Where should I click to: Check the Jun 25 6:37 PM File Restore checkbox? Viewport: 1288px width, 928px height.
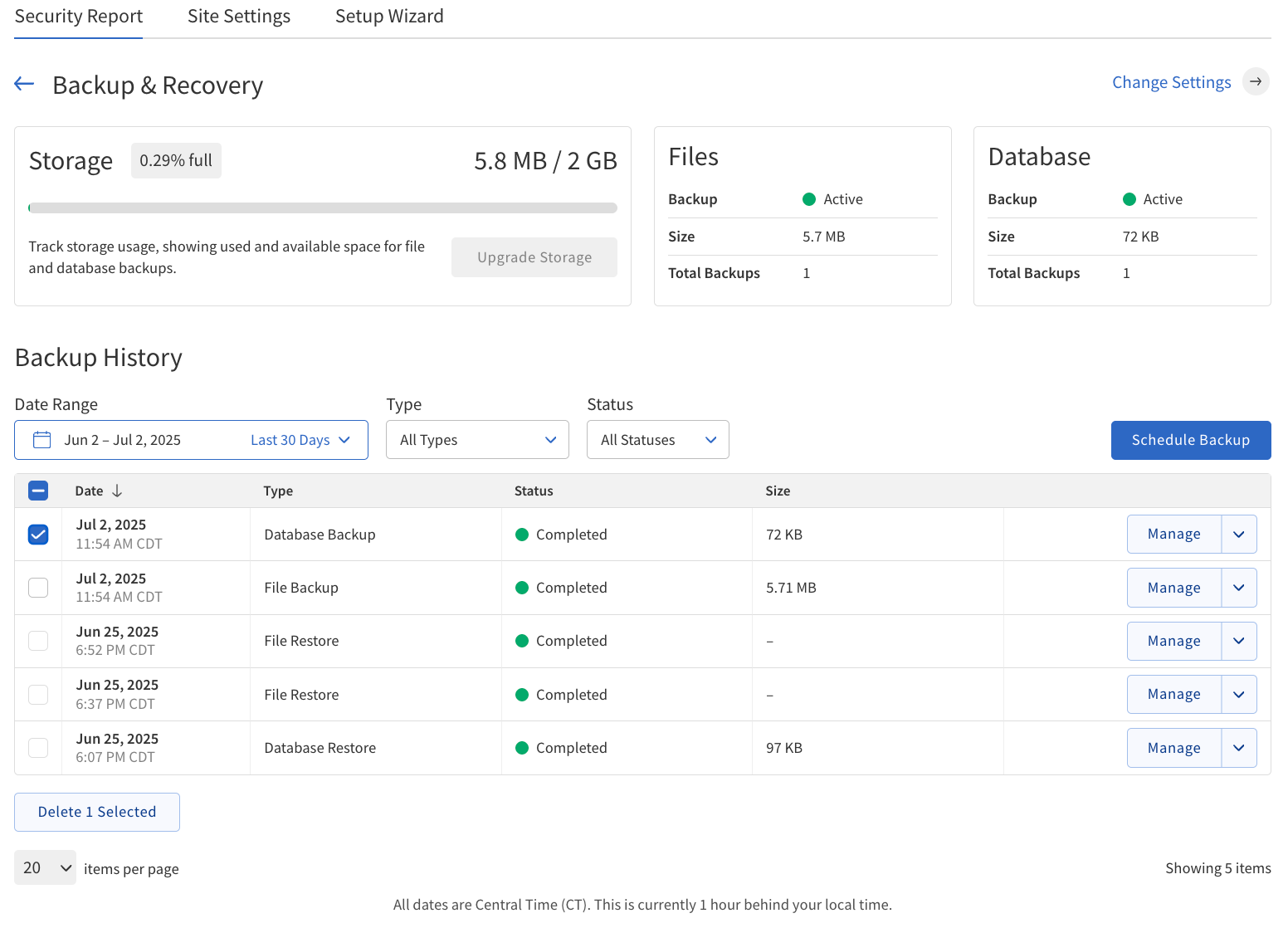pos(38,694)
